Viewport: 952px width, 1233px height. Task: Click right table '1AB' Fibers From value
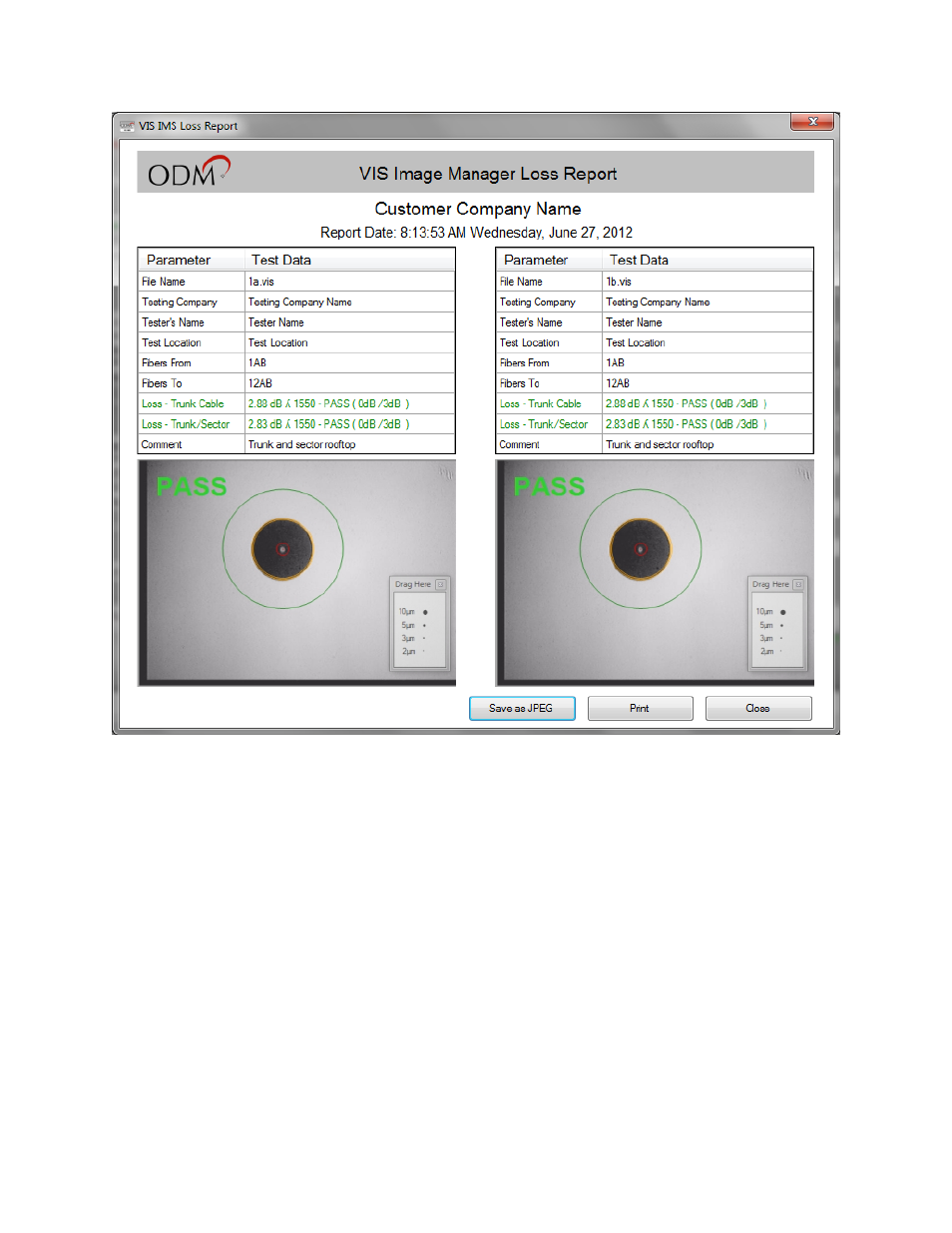615,363
